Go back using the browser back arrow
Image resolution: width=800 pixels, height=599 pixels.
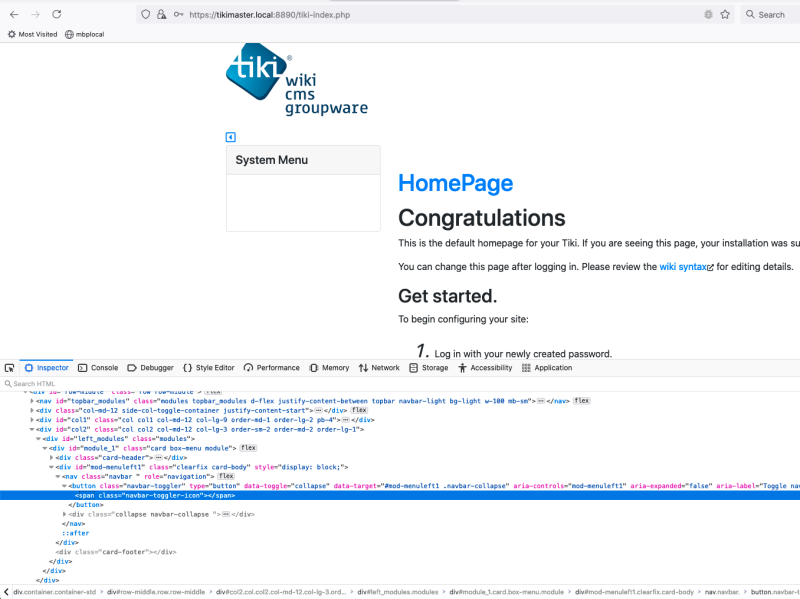point(14,14)
